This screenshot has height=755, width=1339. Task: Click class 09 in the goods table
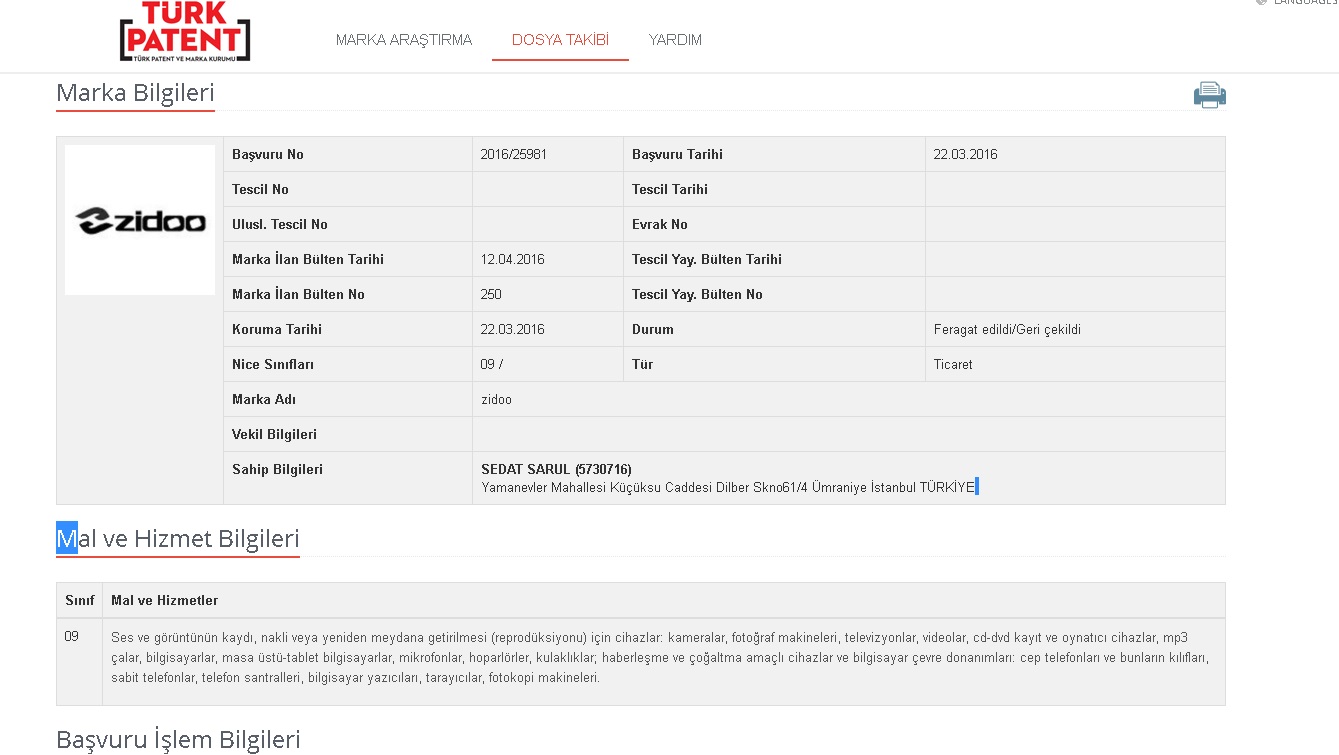(x=72, y=636)
